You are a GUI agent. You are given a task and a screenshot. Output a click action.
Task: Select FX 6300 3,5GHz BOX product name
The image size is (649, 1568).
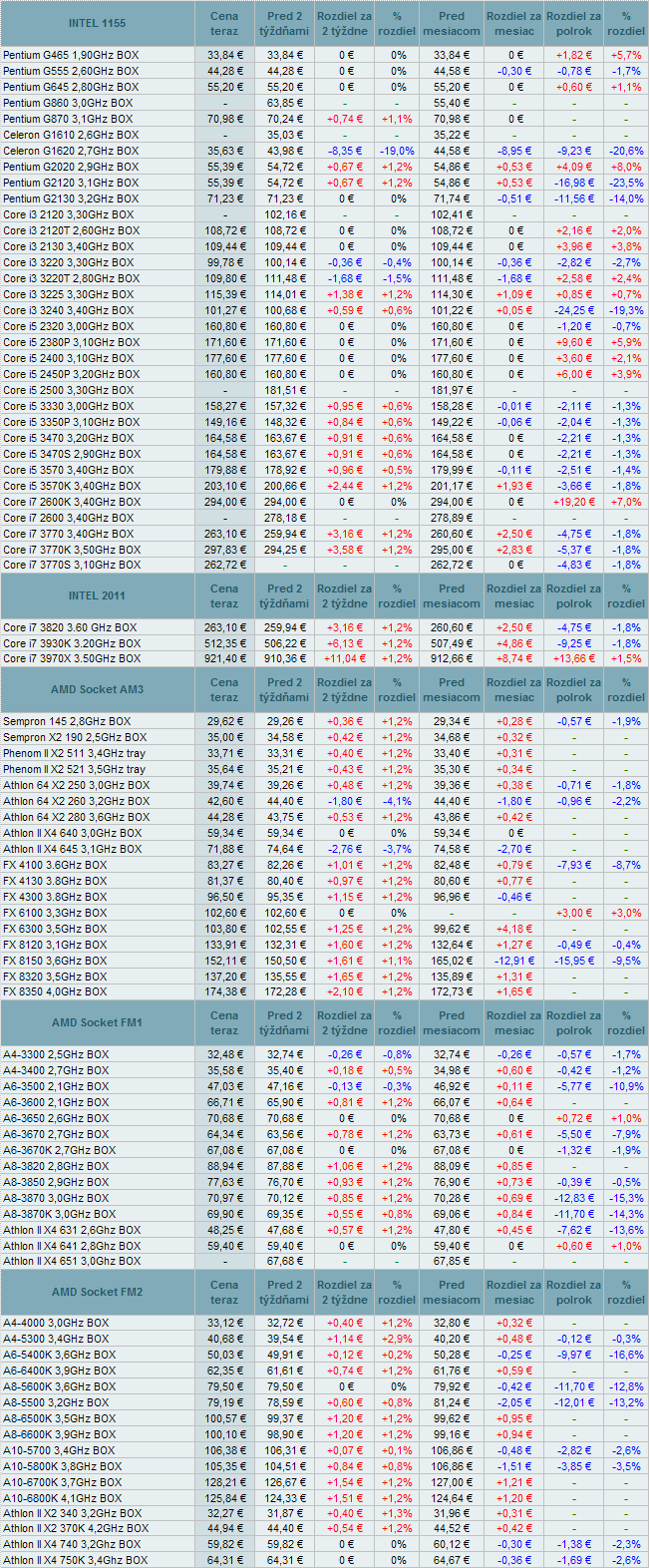point(55,929)
